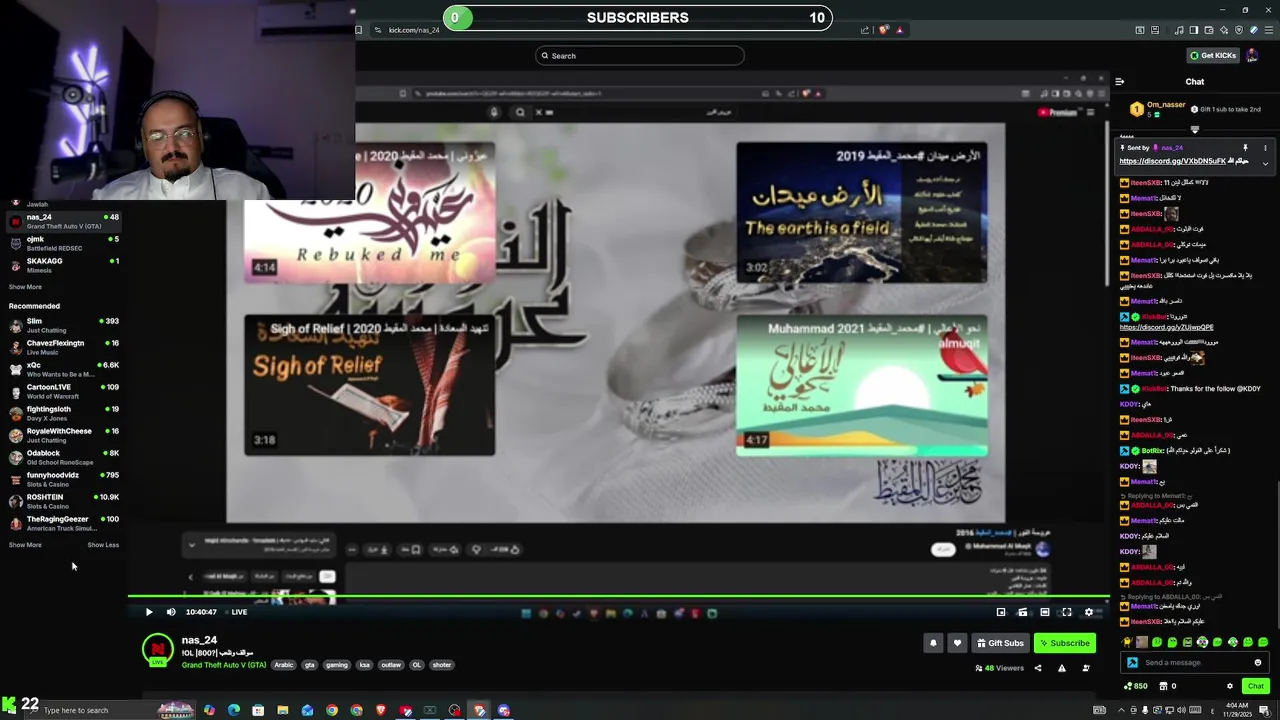Image resolution: width=1280 pixels, height=720 pixels.
Task: Open The earth is a field thumbnail
Action: [x=861, y=213]
